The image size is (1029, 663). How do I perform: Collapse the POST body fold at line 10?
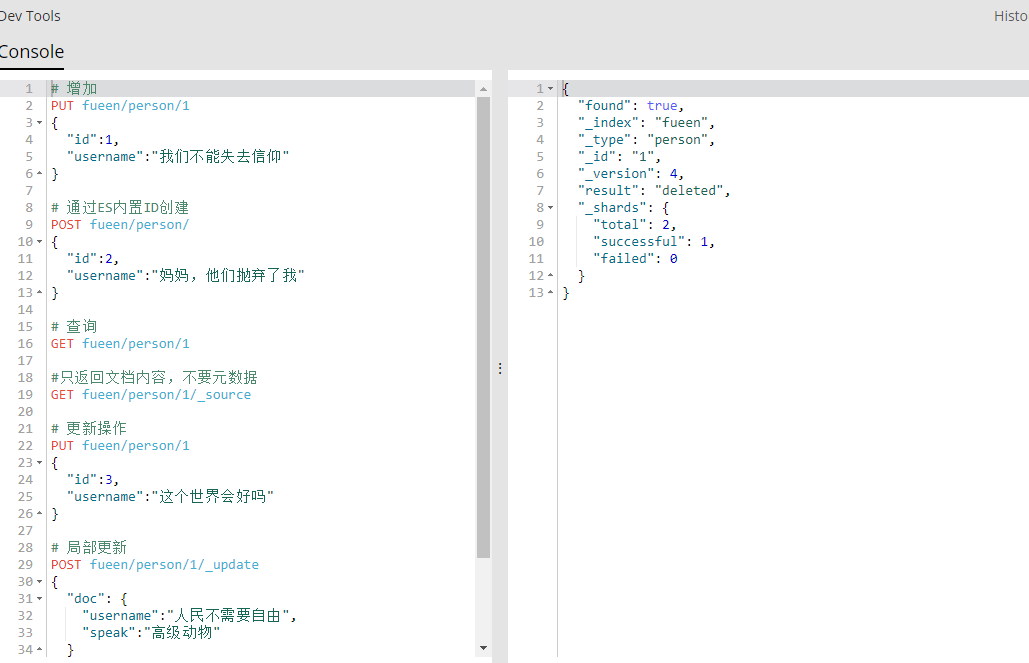pyautogui.click(x=39, y=242)
